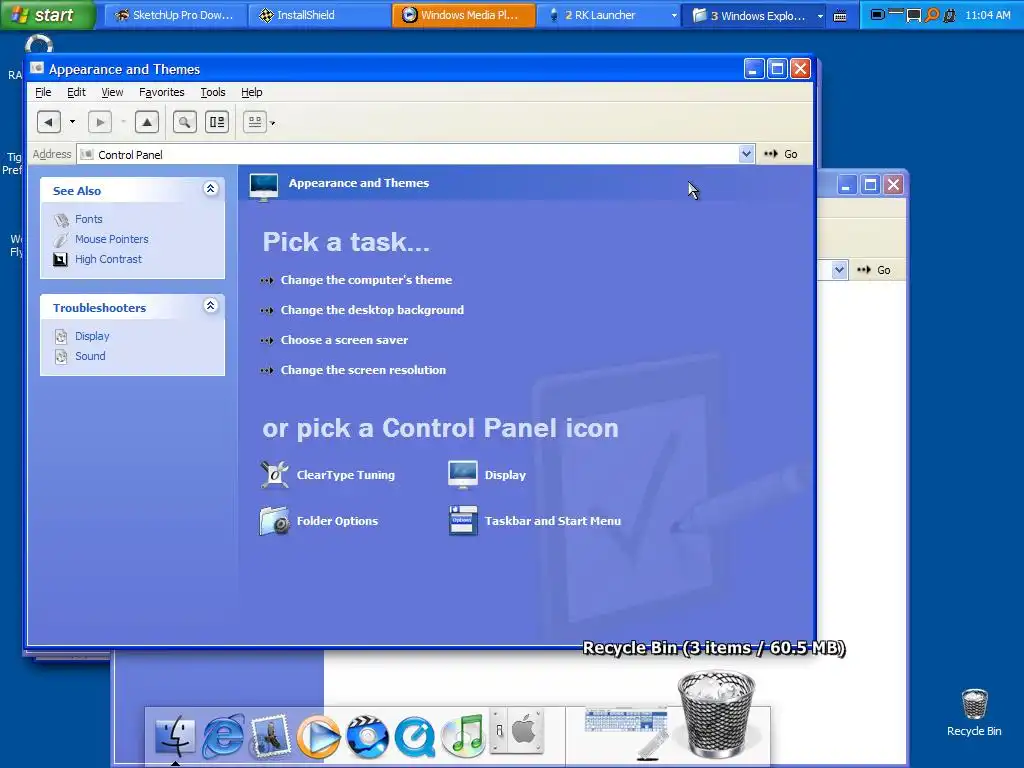Image resolution: width=1024 pixels, height=768 pixels.
Task: Open the Views toolbar button
Action: tap(255, 122)
